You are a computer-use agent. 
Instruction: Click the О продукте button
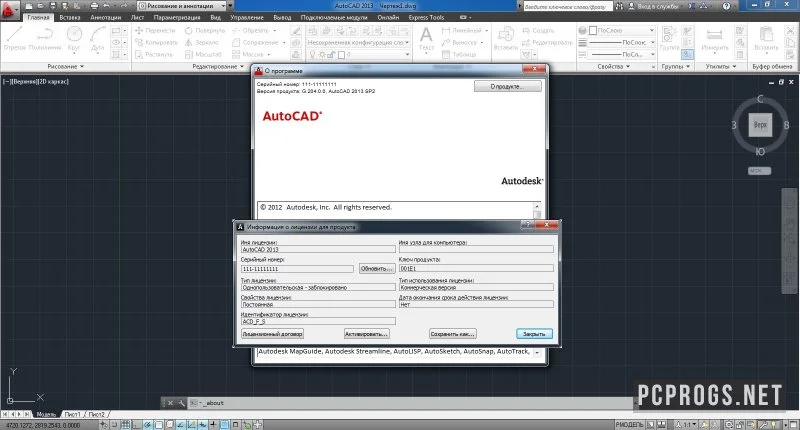(508, 86)
